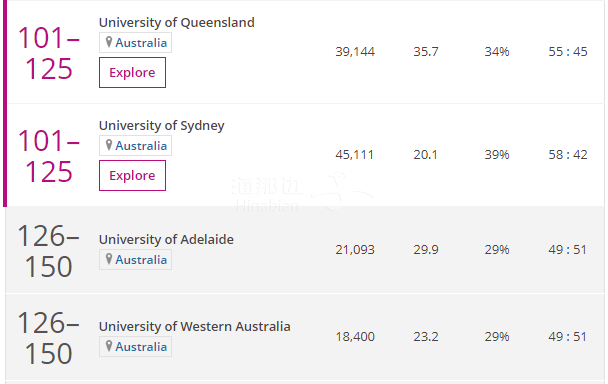This screenshot has height=384, width=608.
Task: Follow the Australia link under University of Adelaide
Action: (141, 260)
